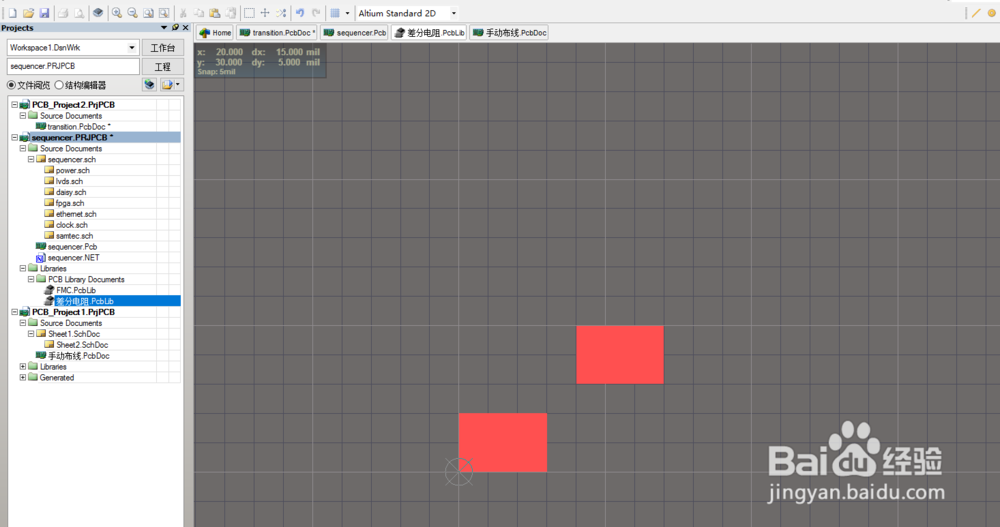This screenshot has height=527, width=1000.
Task: Click the Print toolbar icon
Action: tap(63, 13)
